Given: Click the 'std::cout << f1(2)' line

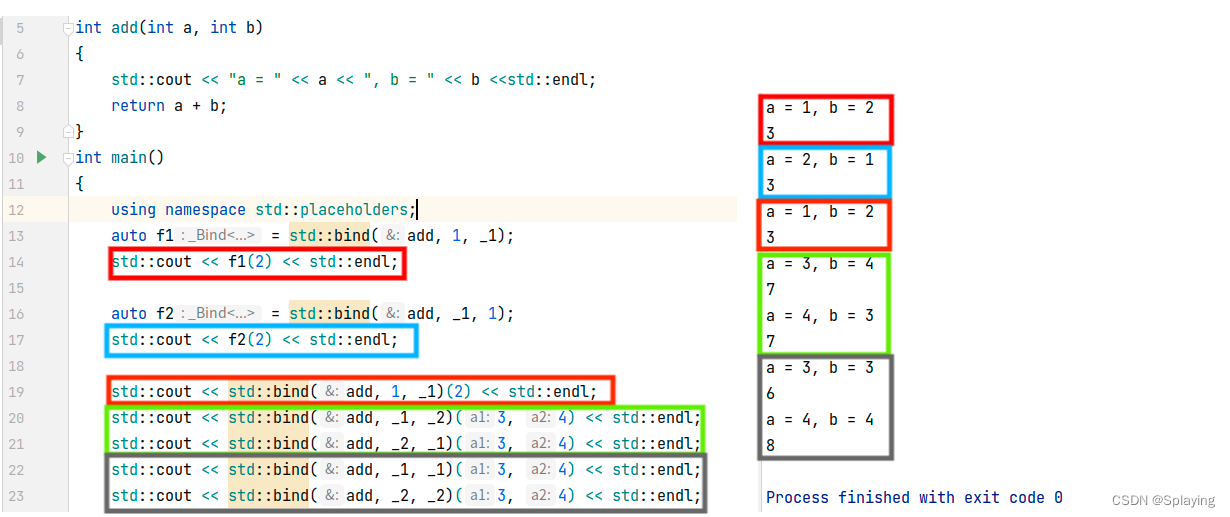Looking at the screenshot, I should [255, 262].
